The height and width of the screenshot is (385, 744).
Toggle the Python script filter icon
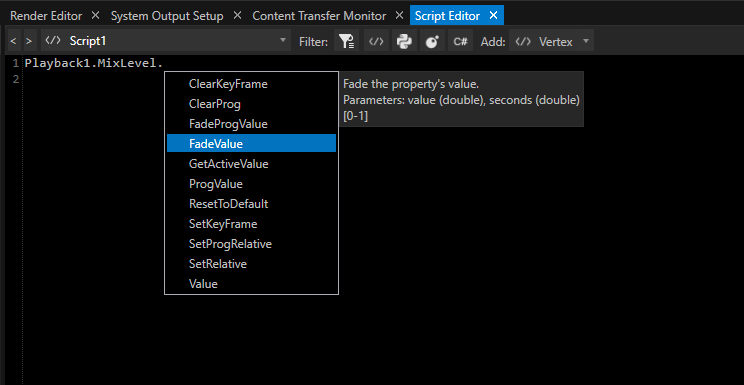coord(404,41)
